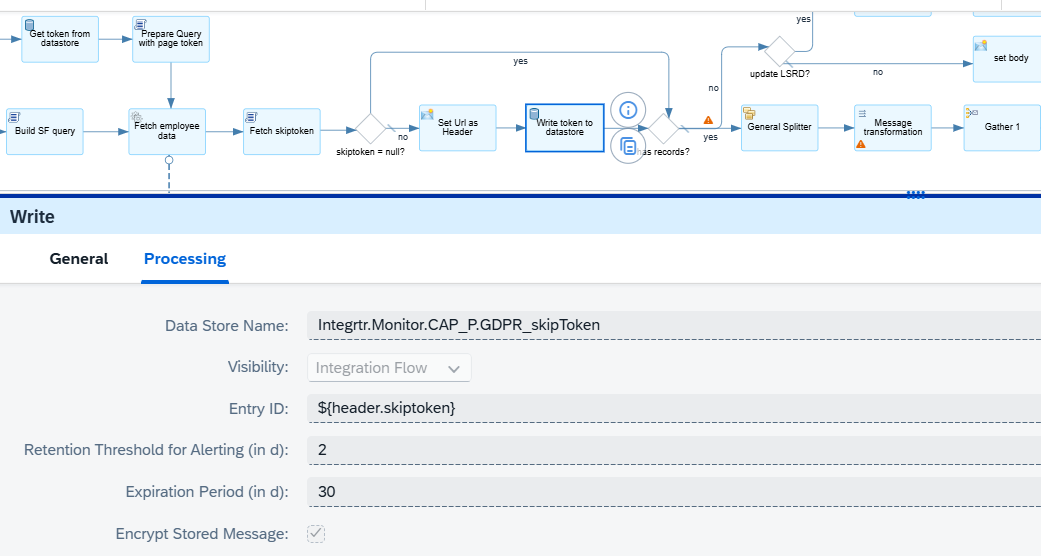Select the General Splitter step
1041x556 pixels.
point(779,128)
